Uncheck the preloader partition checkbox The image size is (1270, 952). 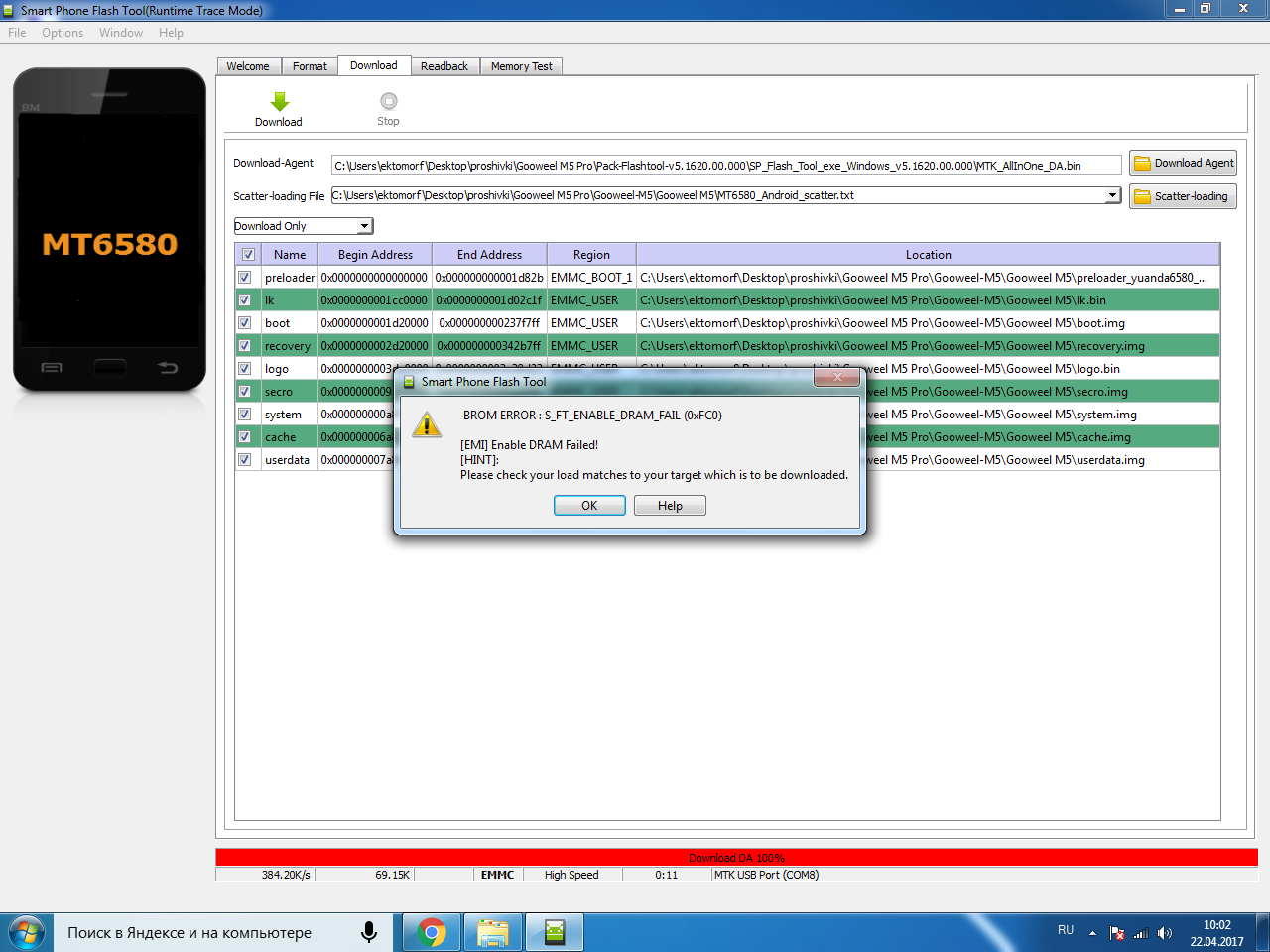[245, 278]
